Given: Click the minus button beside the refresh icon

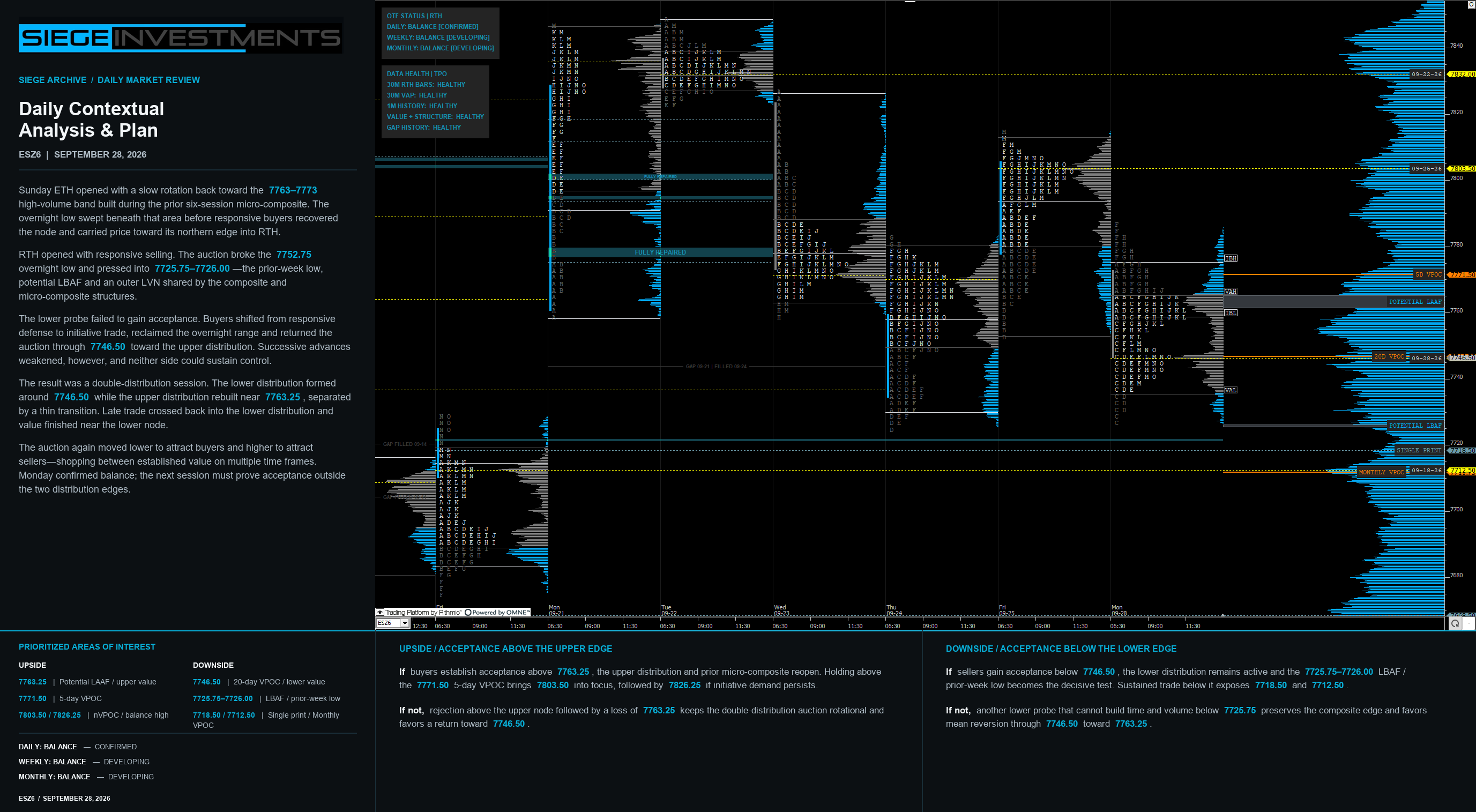Looking at the screenshot, I should pyautogui.click(x=1468, y=623).
